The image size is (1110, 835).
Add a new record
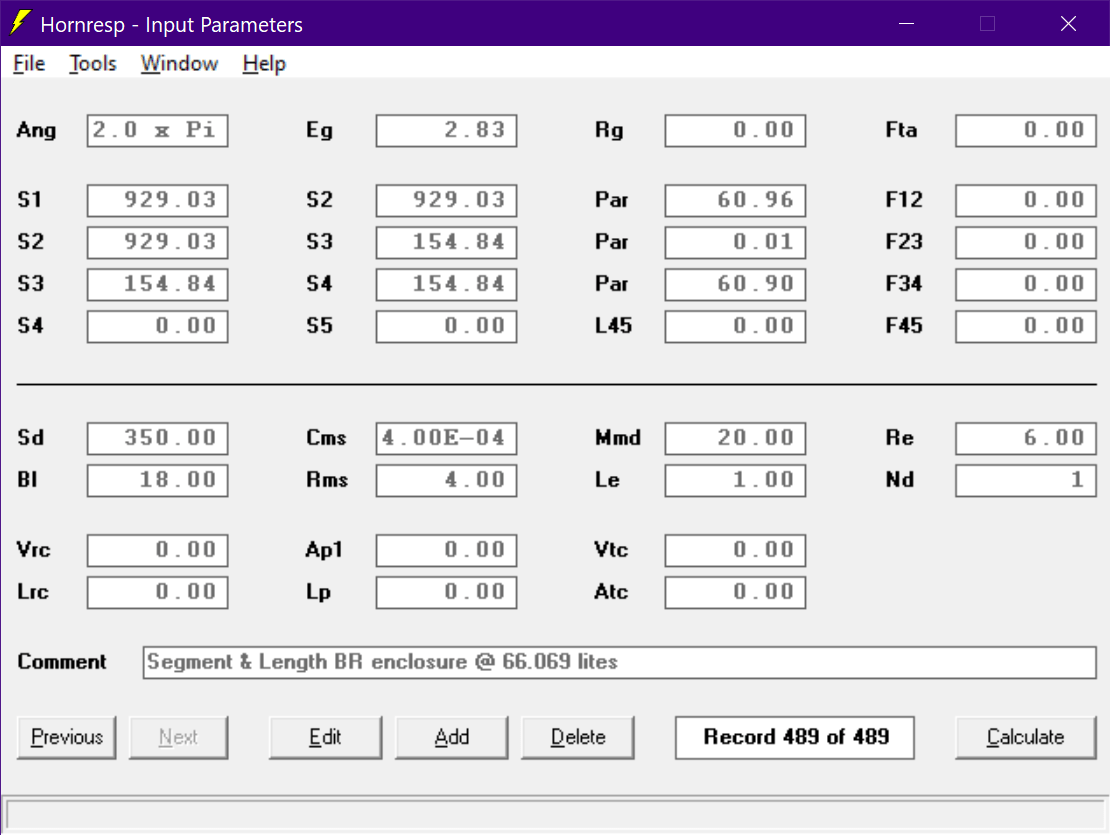[x=452, y=737]
